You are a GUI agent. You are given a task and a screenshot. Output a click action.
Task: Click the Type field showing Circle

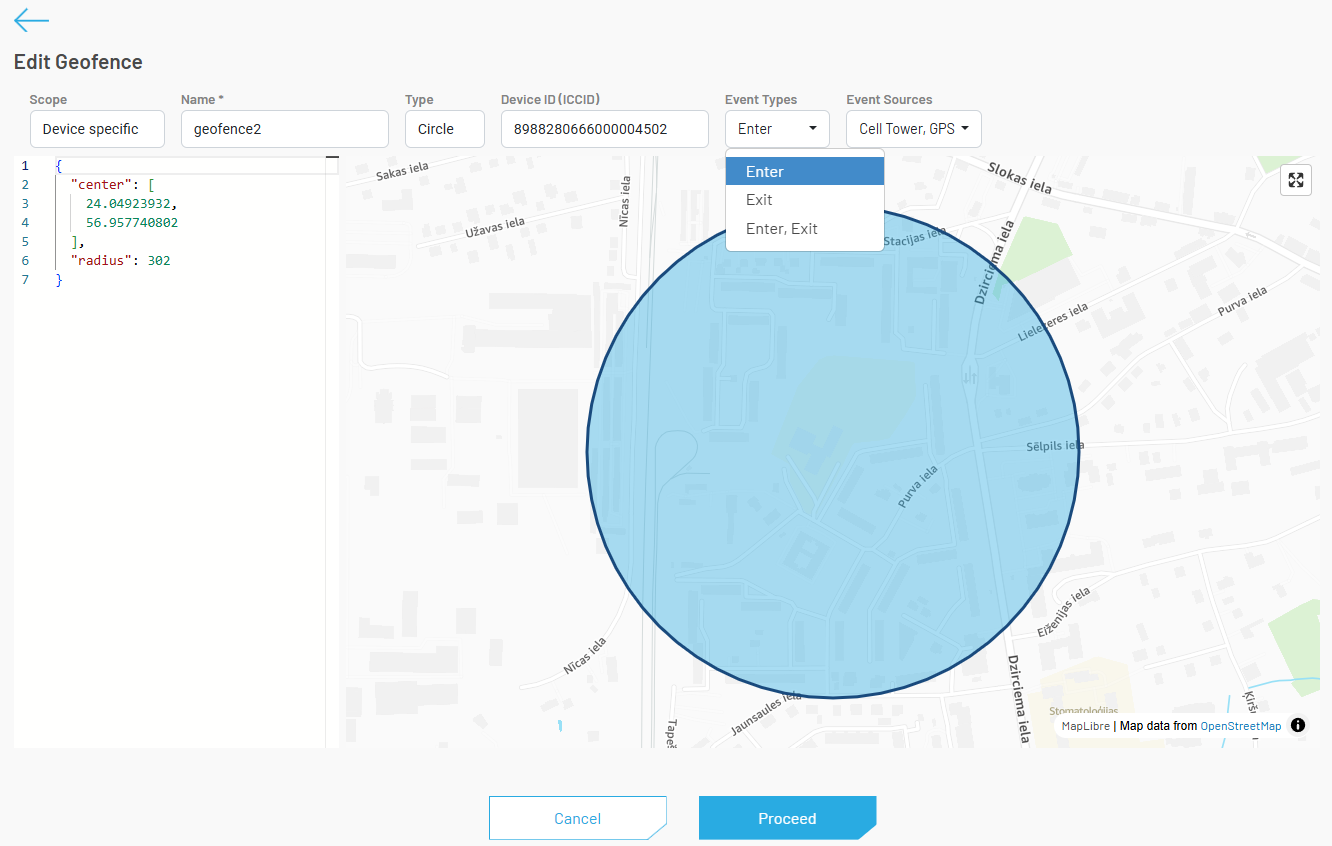click(445, 129)
